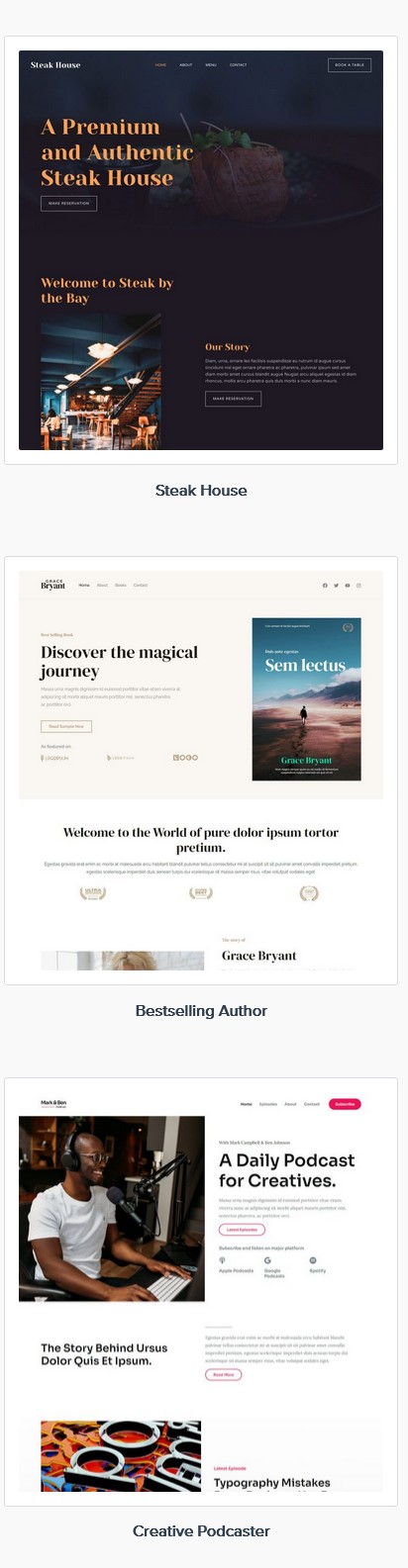Click the Steak House logo text
The image size is (408, 1568).
click(55, 65)
